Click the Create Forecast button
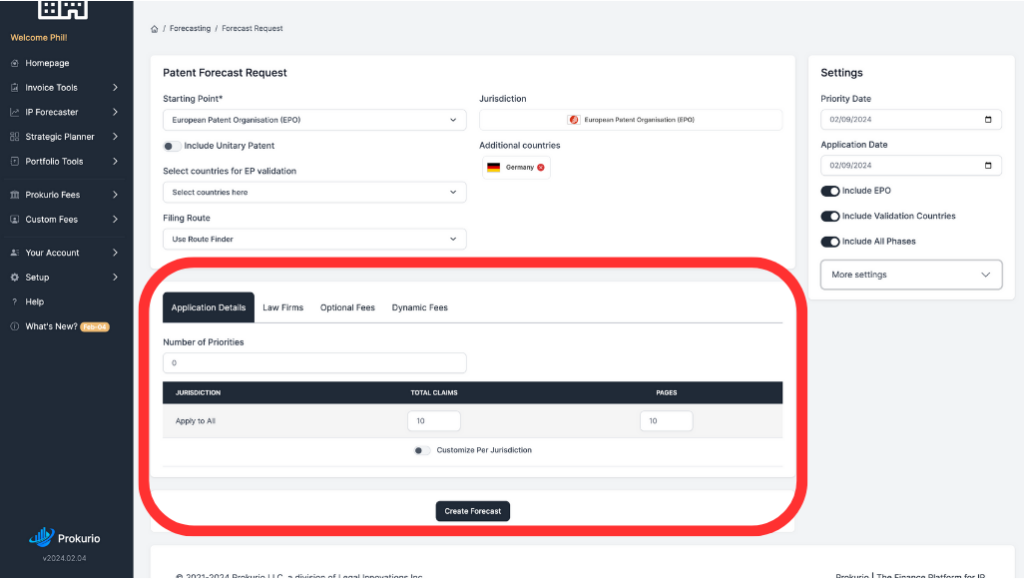Viewport: 1024px width, 579px height. [x=473, y=511]
